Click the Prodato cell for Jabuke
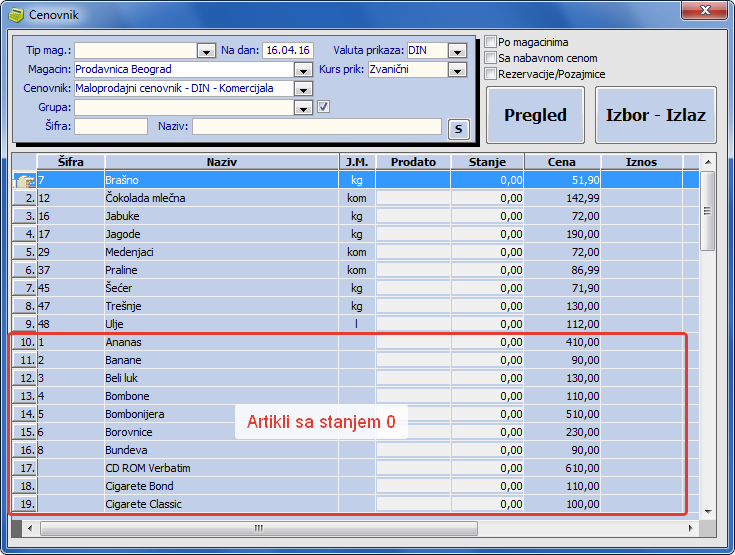The image size is (735, 555). [x=413, y=216]
